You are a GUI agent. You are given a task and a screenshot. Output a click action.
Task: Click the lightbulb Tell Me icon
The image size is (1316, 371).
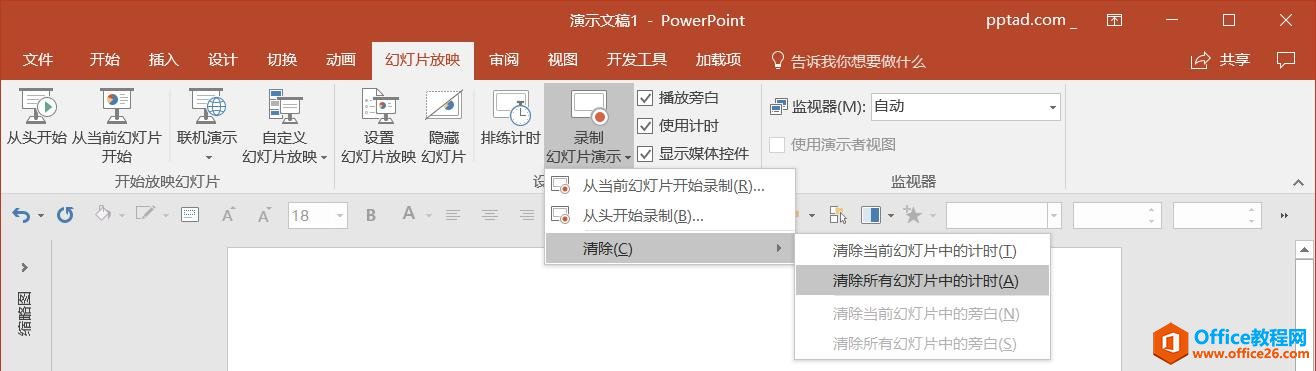[x=777, y=60]
